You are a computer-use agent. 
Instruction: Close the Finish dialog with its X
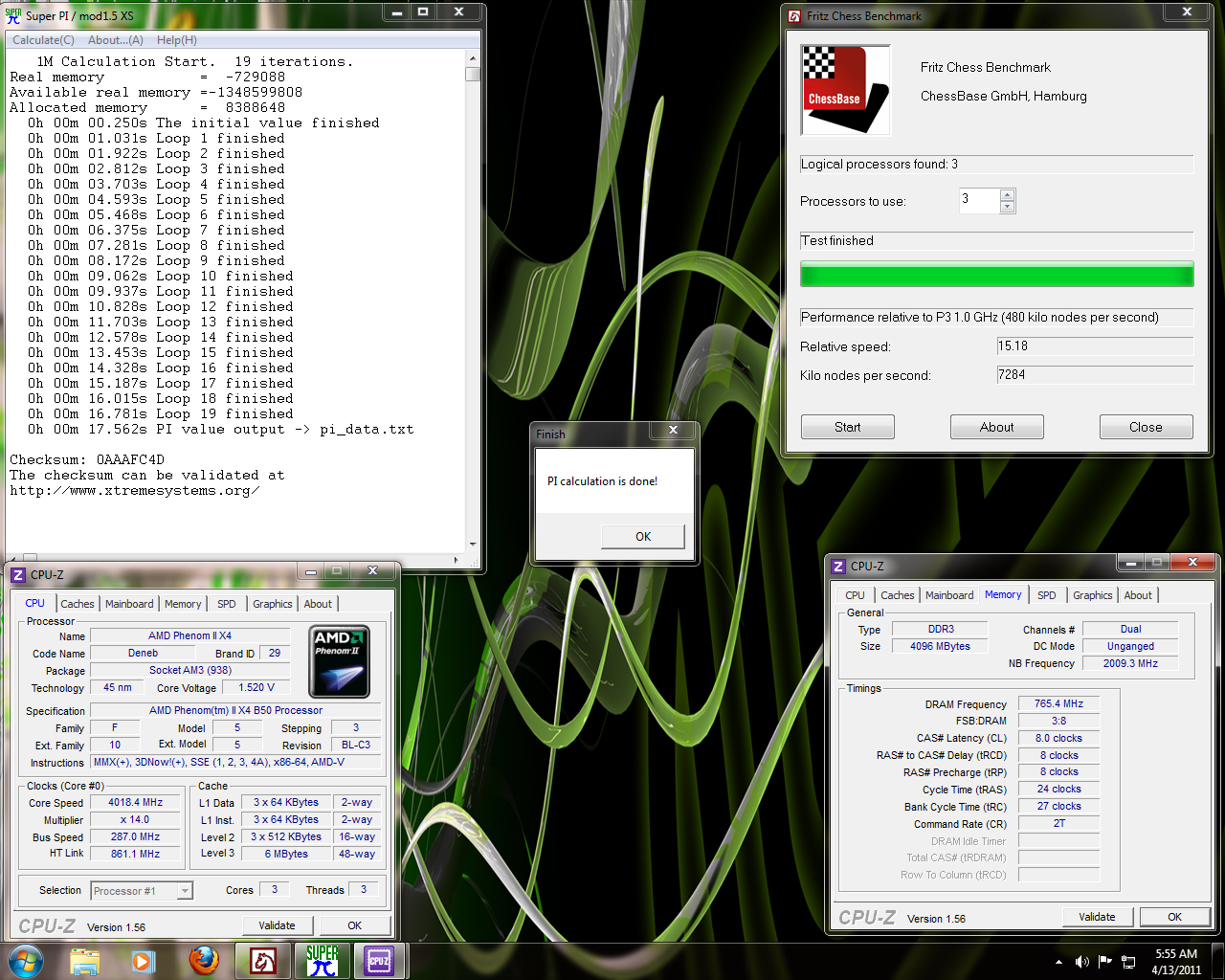coord(673,431)
